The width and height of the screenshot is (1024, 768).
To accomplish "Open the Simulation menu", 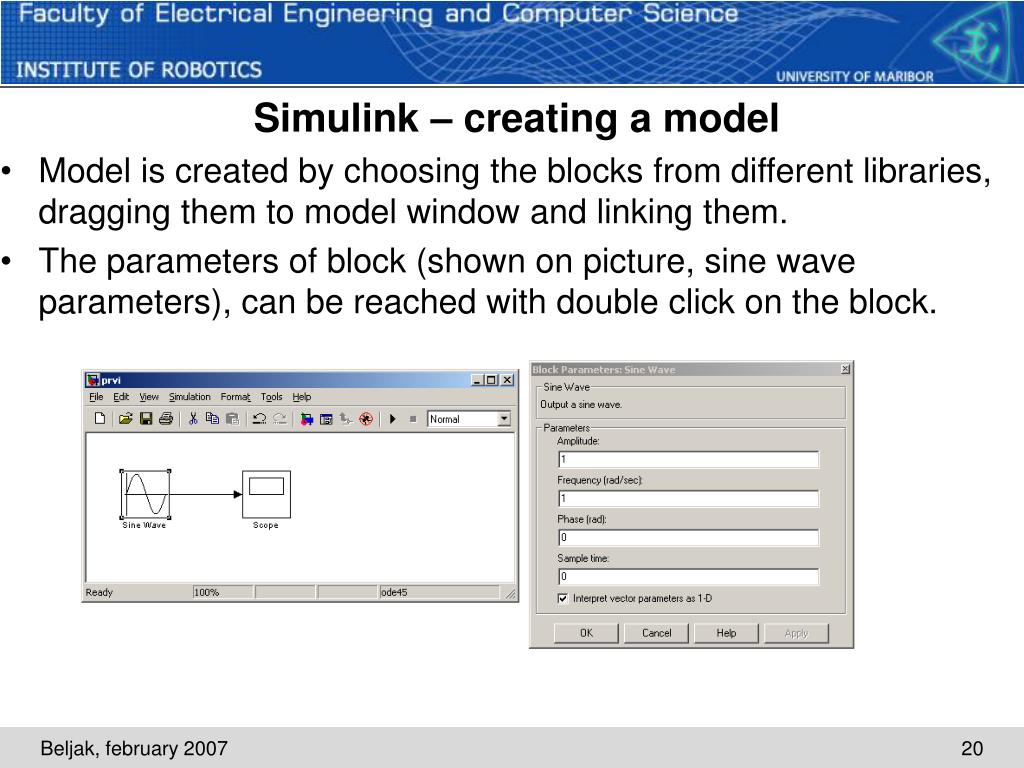I will [x=189, y=397].
